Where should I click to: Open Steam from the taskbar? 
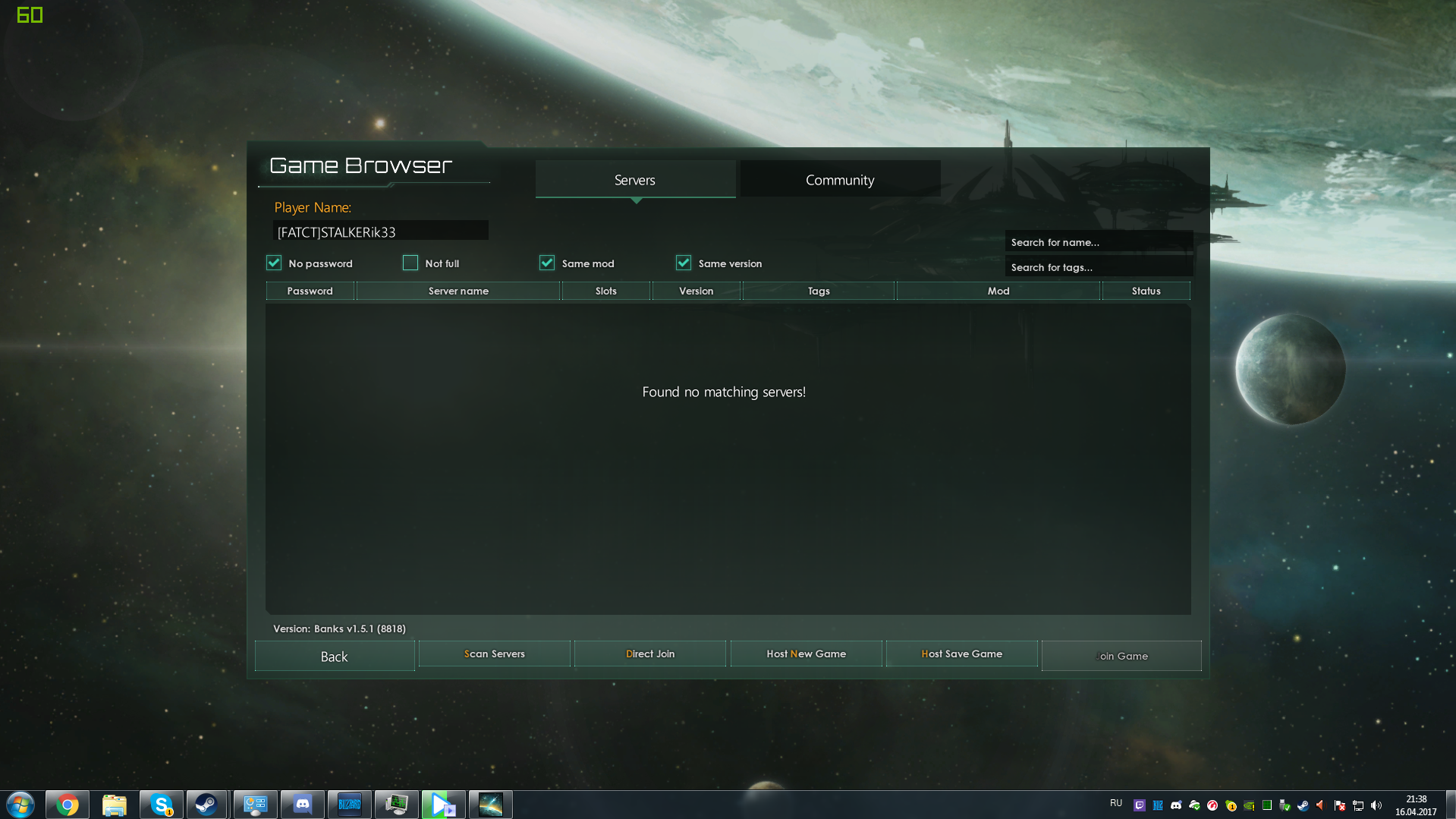coord(207,805)
